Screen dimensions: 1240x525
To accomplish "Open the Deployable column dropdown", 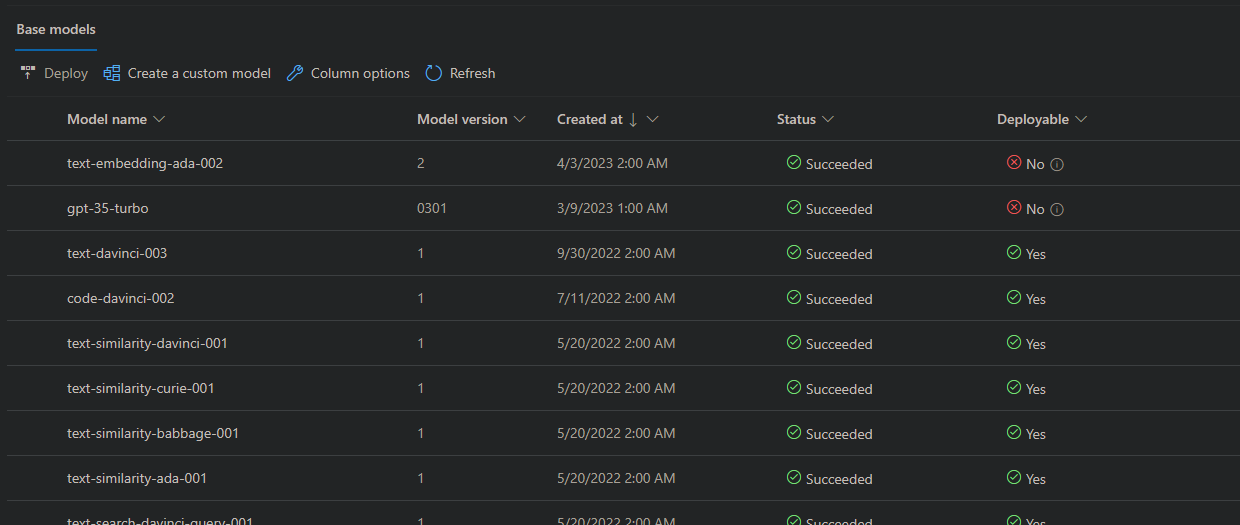I will click(1080, 120).
